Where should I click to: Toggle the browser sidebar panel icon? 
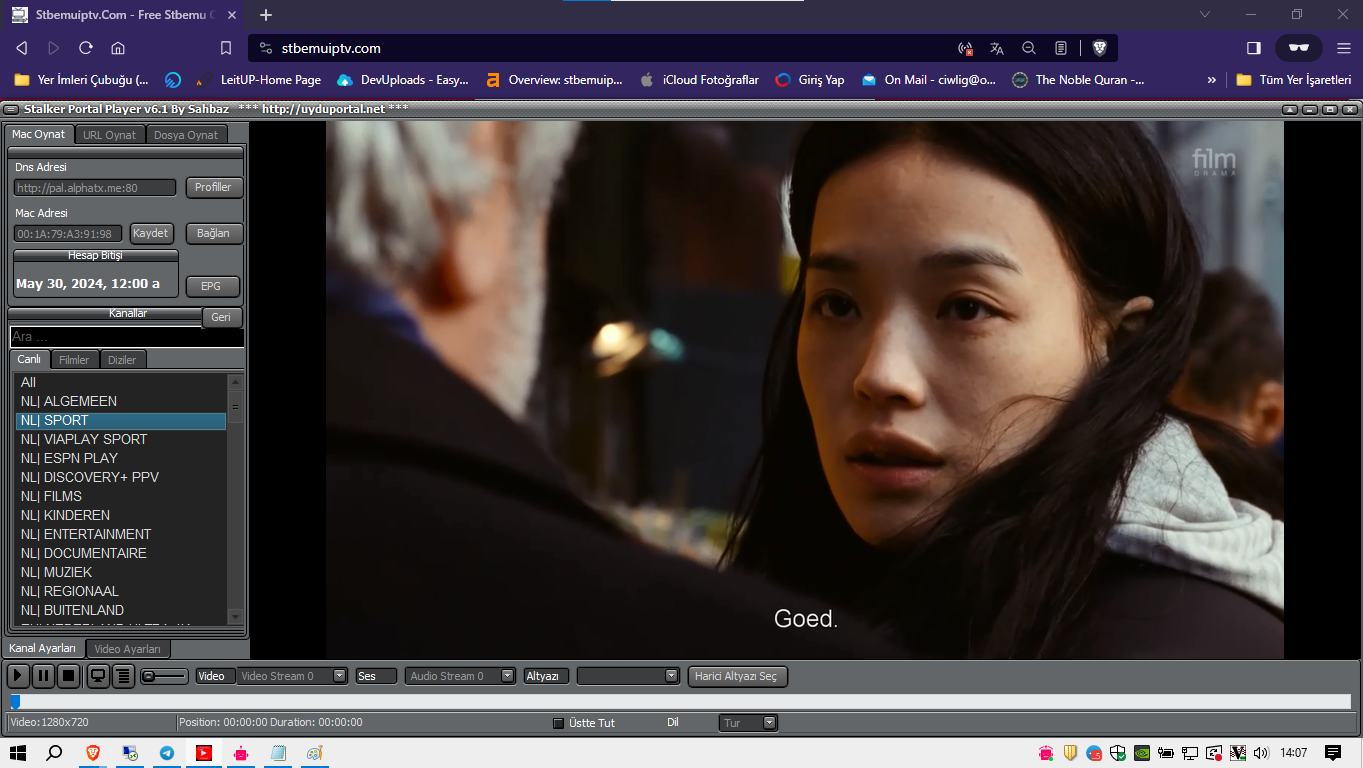point(1254,48)
